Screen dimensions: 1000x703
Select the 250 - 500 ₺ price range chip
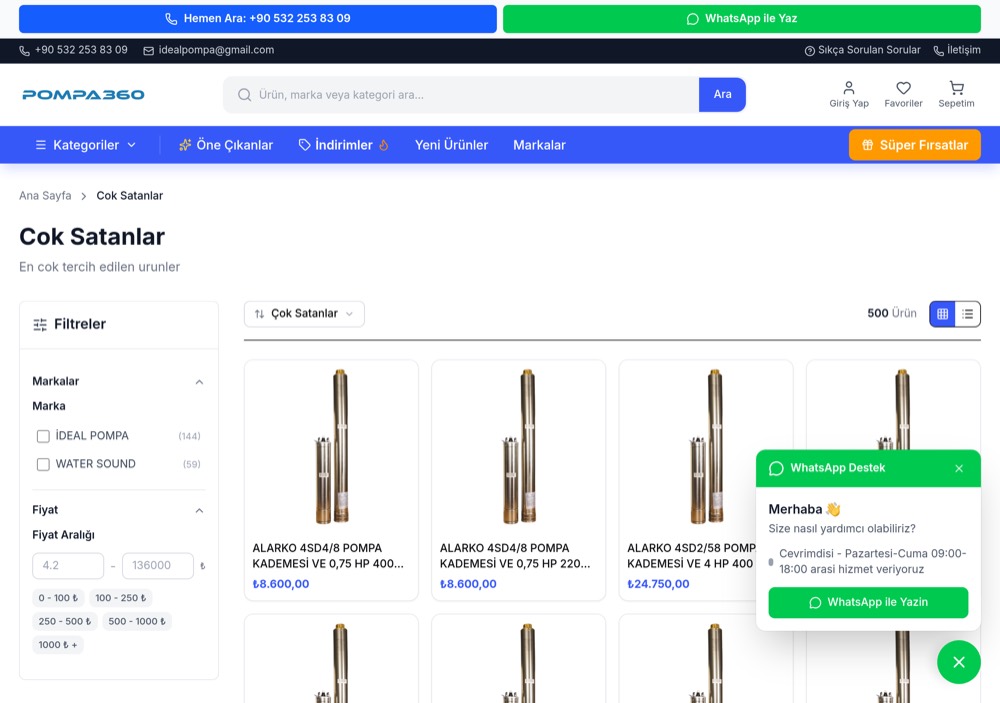point(64,621)
